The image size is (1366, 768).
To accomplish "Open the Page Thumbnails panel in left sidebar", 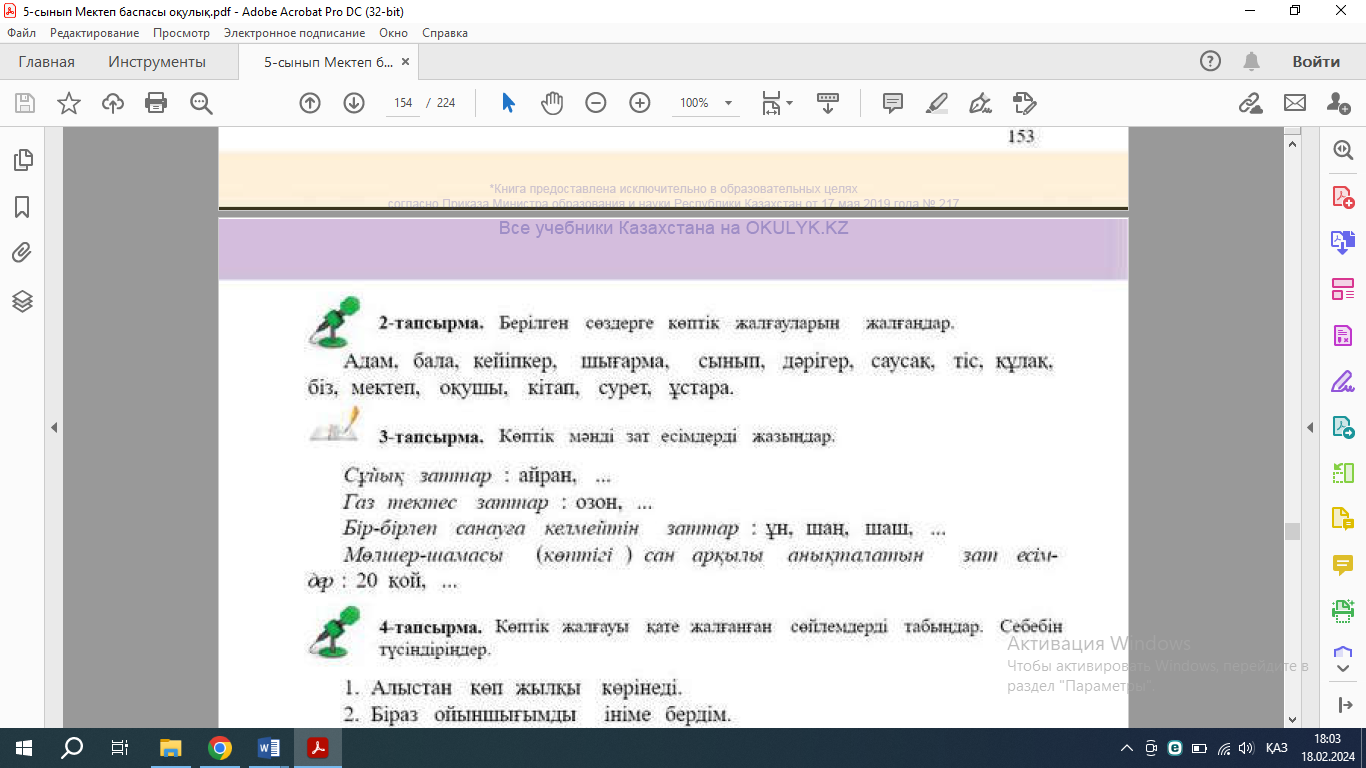I will [22, 160].
